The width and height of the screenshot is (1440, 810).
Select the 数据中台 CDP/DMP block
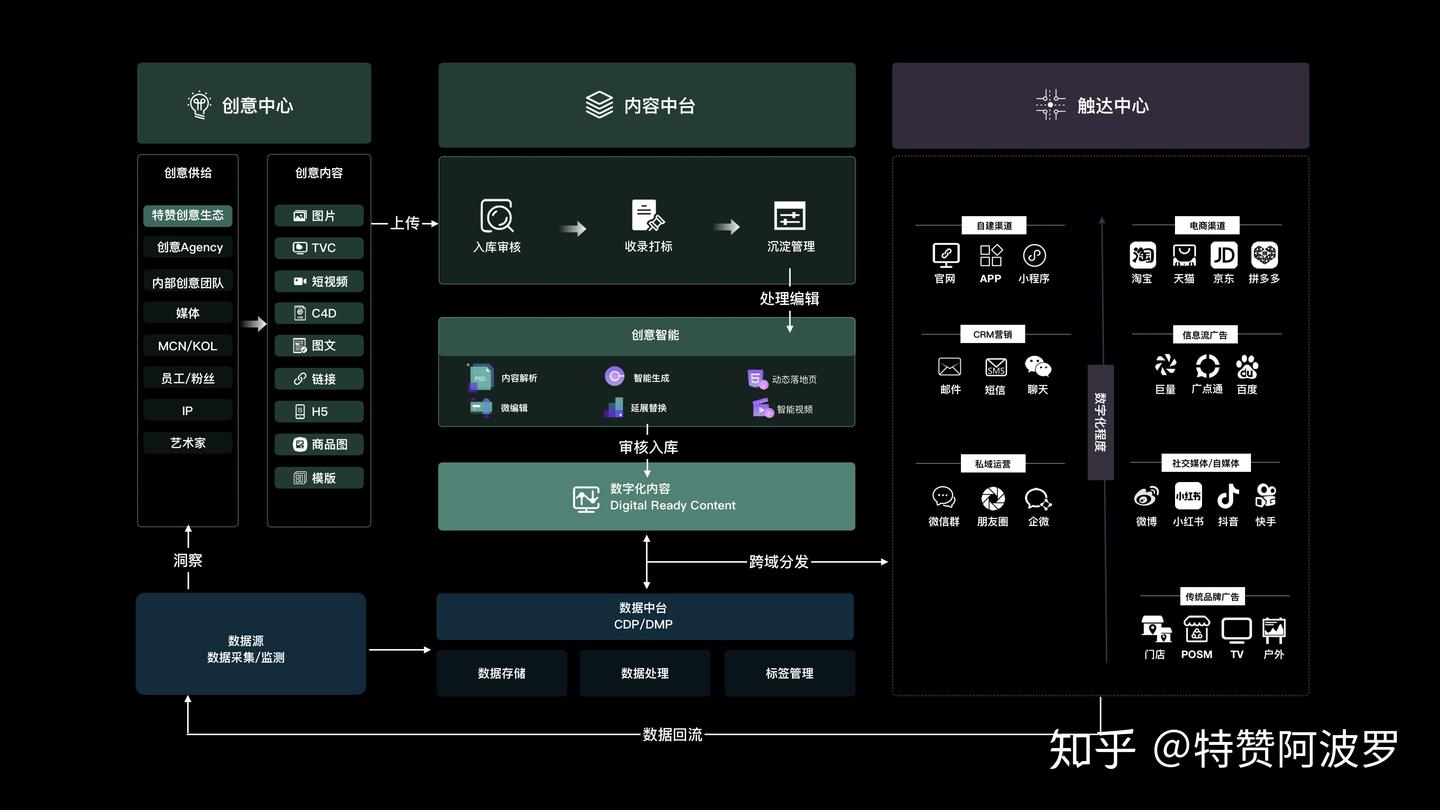click(646, 616)
